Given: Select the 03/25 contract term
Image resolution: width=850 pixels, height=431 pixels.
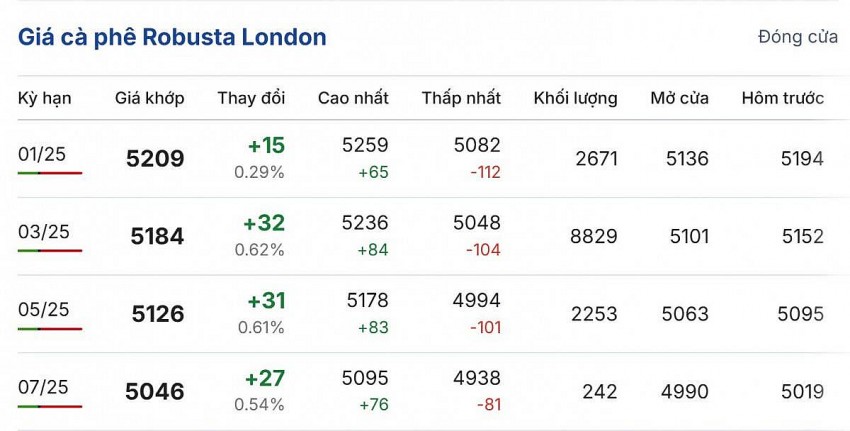Looking at the screenshot, I should [x=43, y=231].
